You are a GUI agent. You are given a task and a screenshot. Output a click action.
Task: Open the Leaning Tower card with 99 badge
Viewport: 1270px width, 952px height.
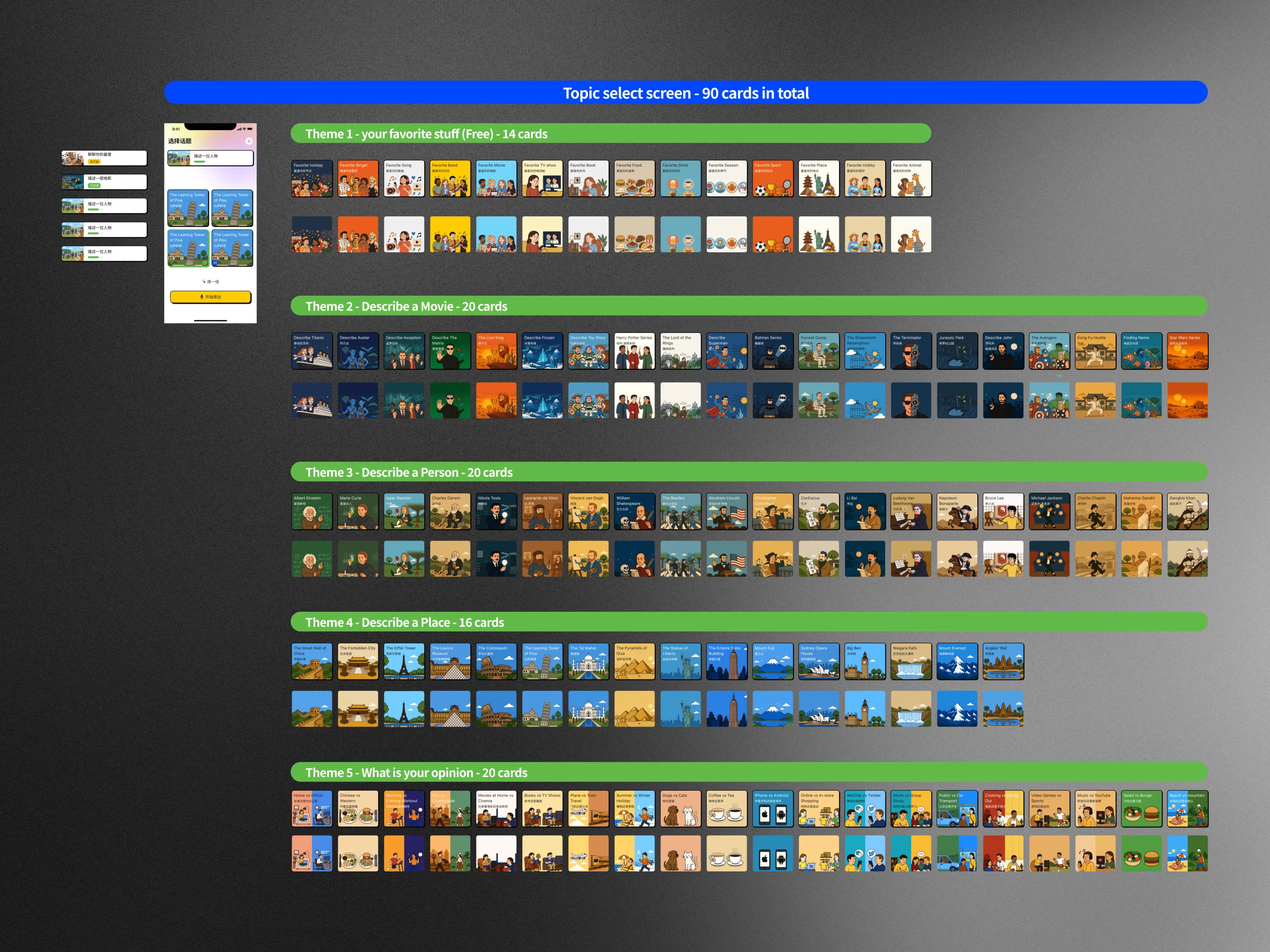click(x=232, y=248)
